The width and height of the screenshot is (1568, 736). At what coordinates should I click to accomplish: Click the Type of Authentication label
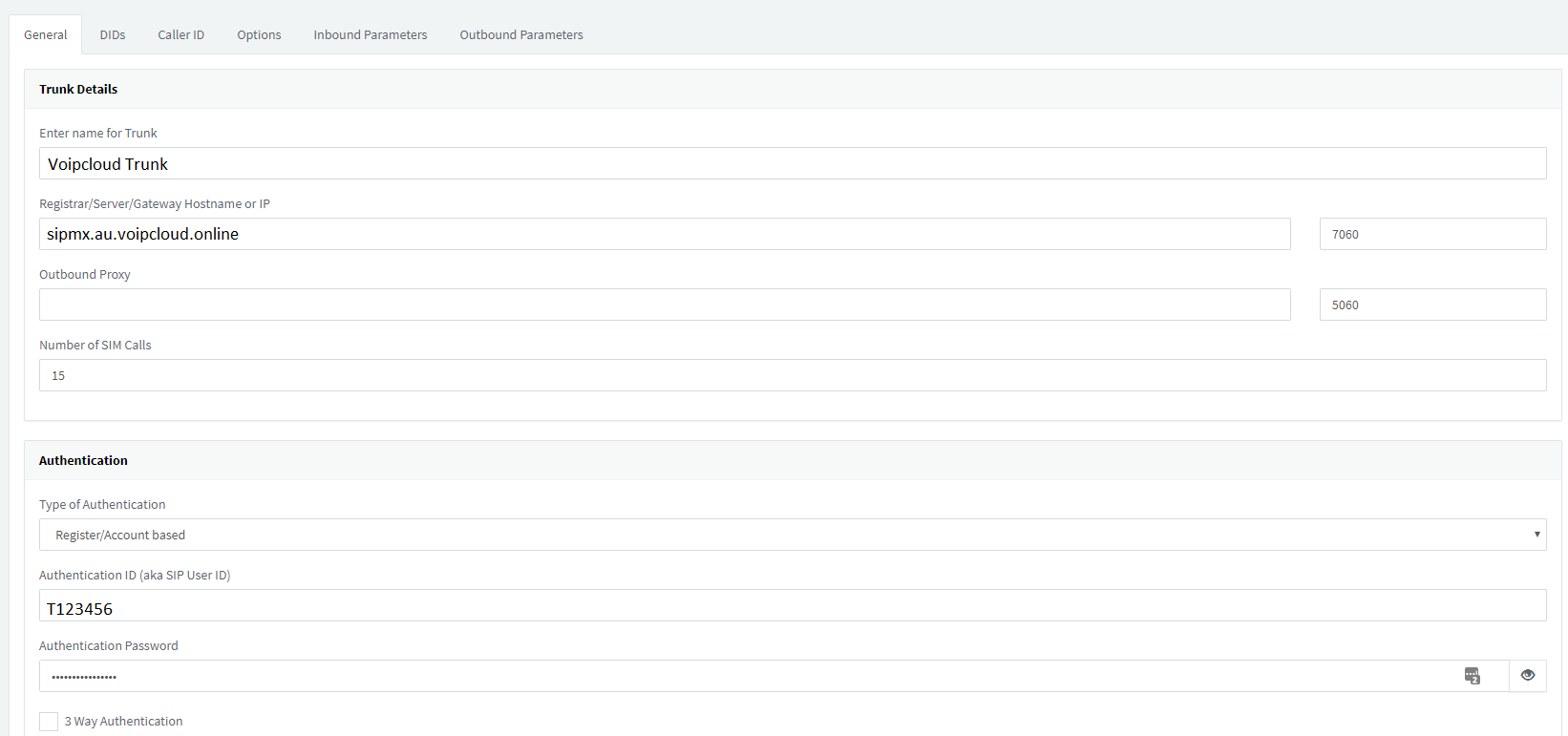(102, 504)
